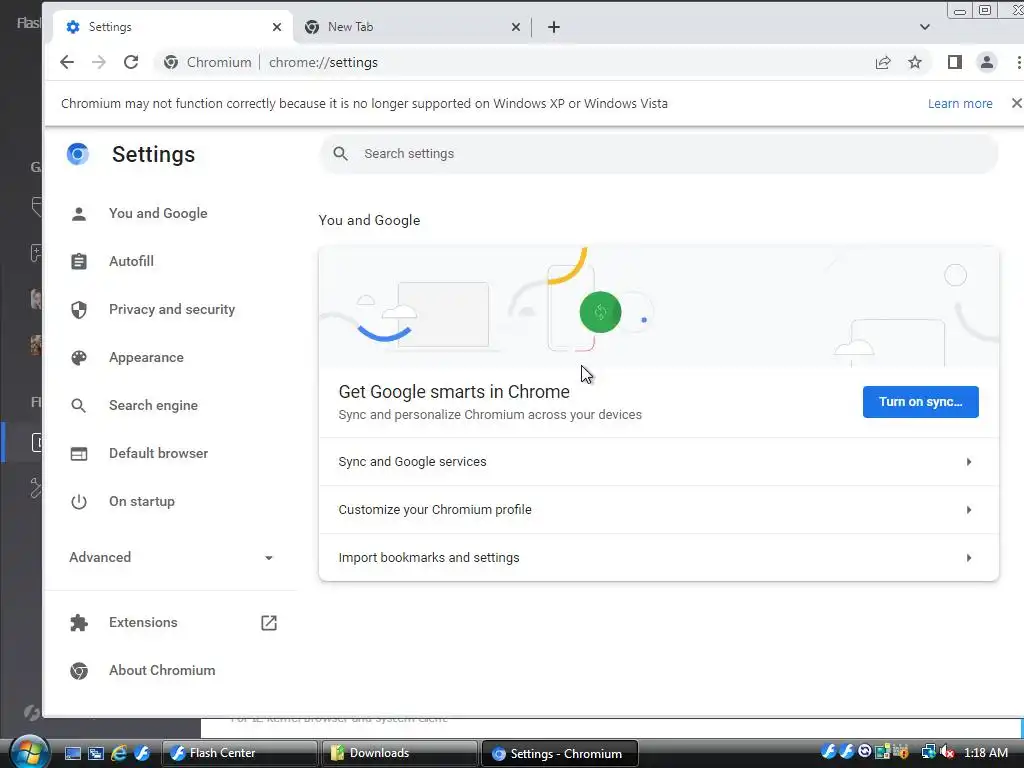Click the 1:18 AM system clock
Viewport: 1024px width, 768px height.
pyautogui.click(x=986, y=752)
